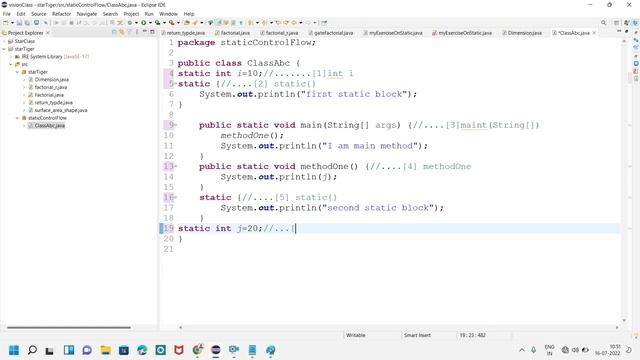Open the File menu
This screenshot has height=360, width=640.
(7, 14)
